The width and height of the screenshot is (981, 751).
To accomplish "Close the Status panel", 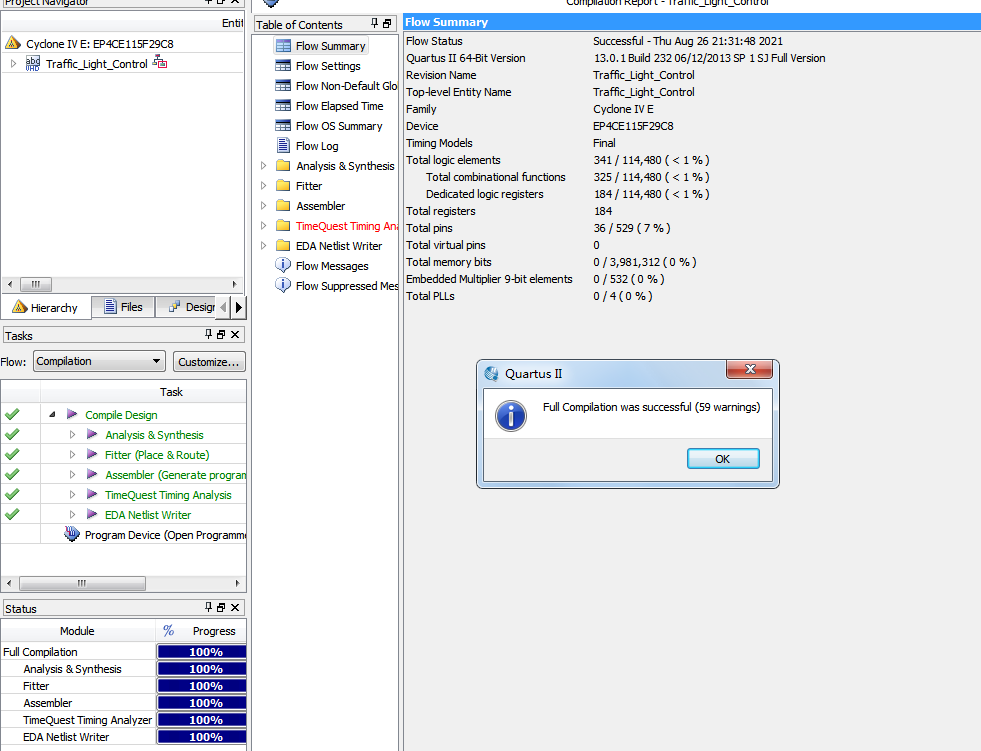I will [235, 608].
